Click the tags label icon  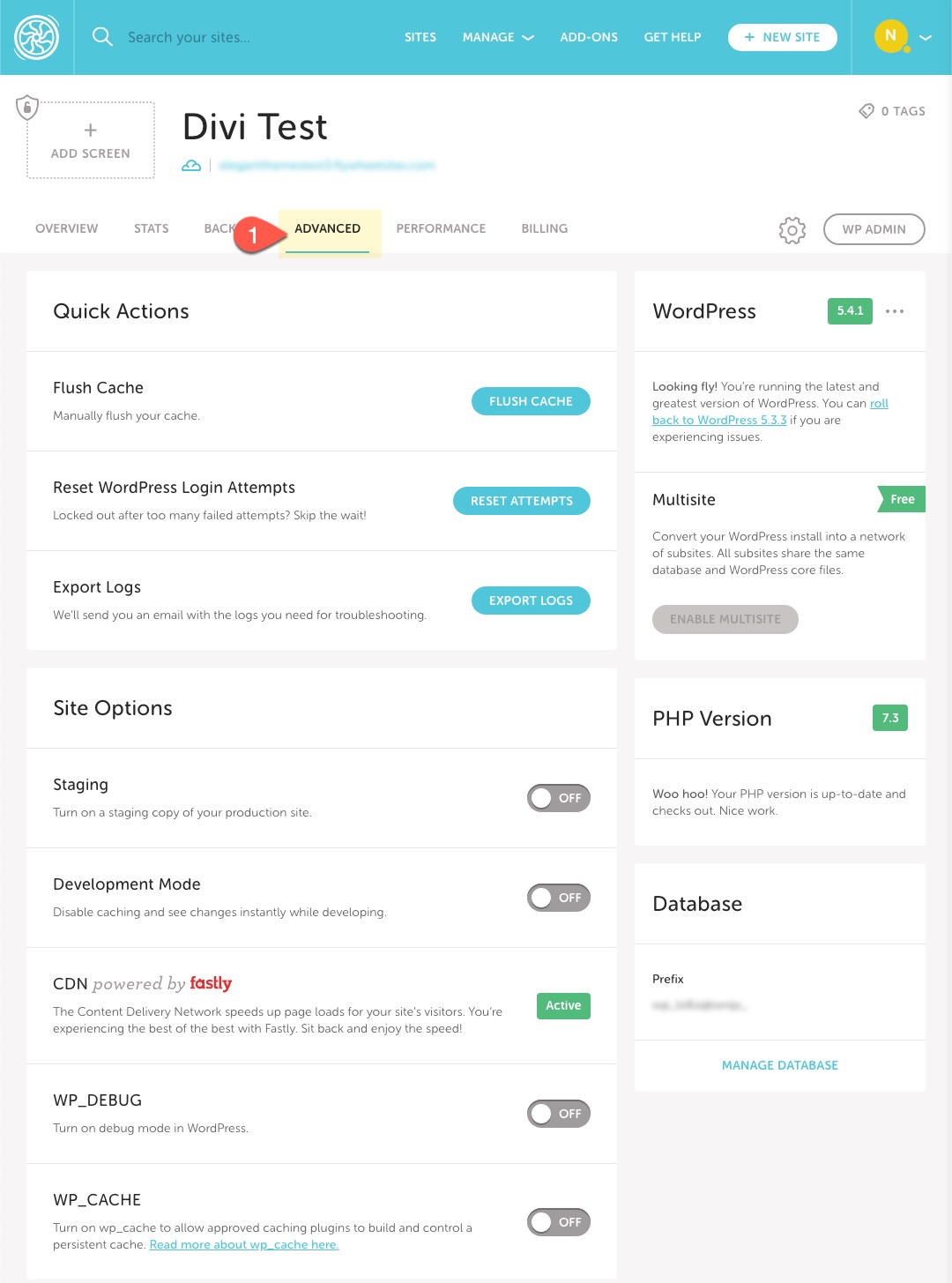866,111
